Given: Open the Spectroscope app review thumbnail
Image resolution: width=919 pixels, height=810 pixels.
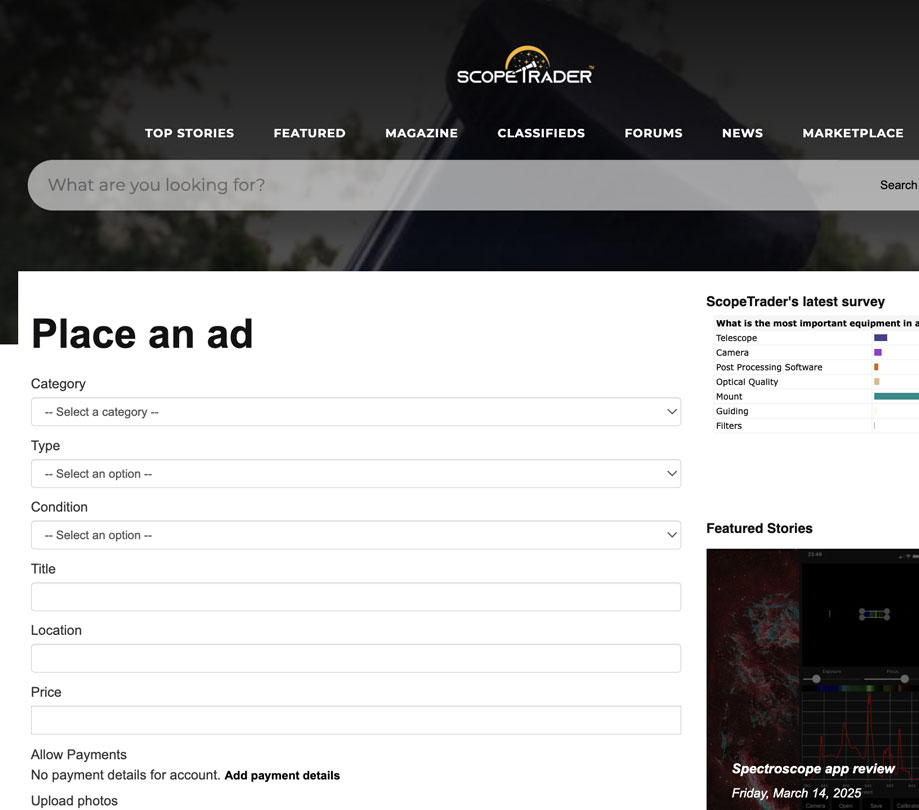Looking at the screenshot, I should click(x=812, y=680).
